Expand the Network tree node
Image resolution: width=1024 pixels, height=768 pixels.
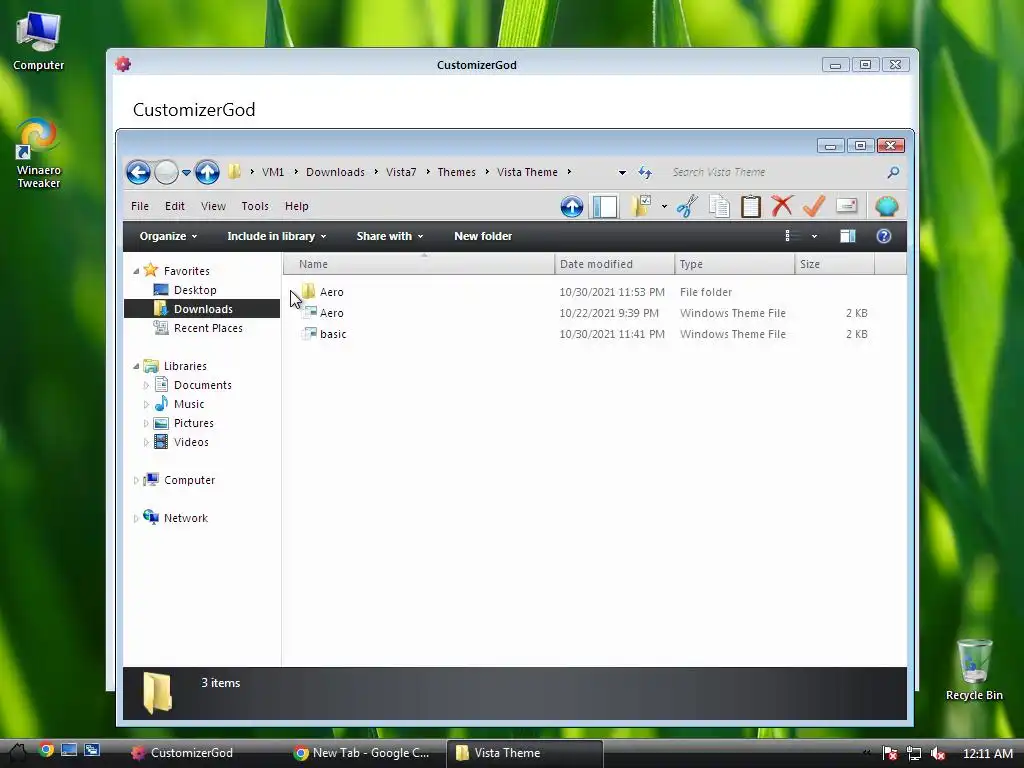click(136, 518)
